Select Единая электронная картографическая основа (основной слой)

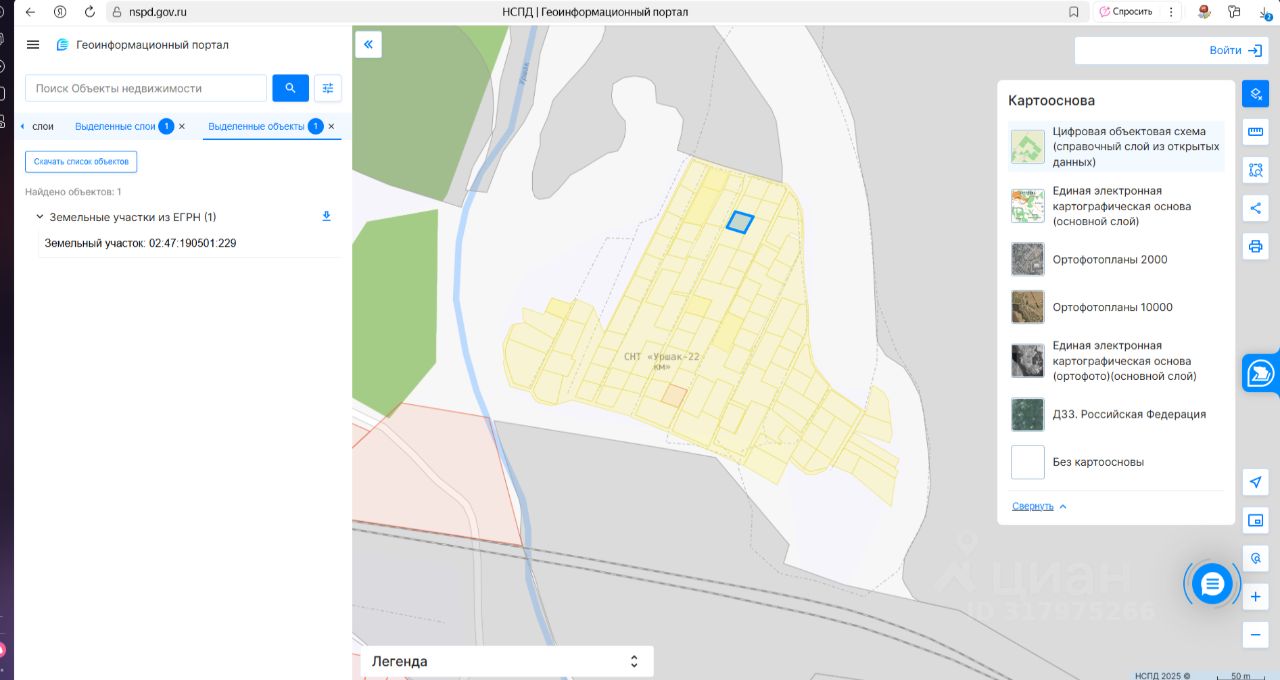point(1116,206)
